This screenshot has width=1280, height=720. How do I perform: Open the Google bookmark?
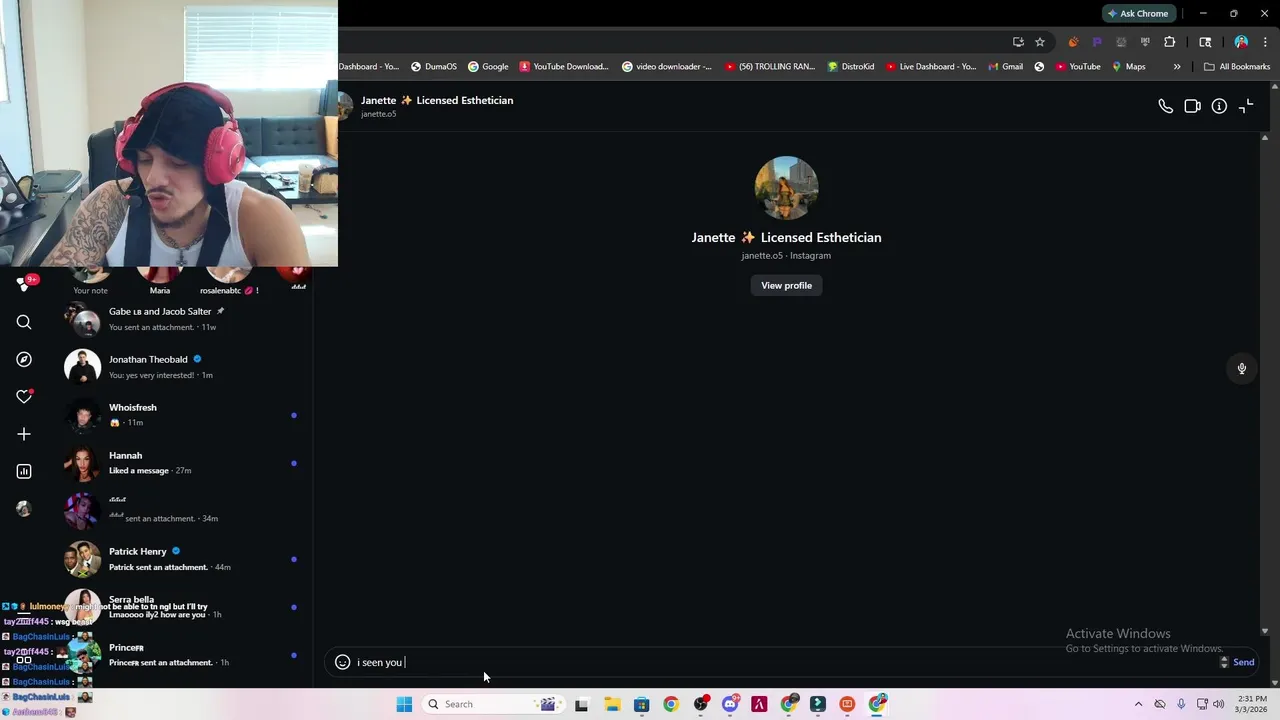[x=488, y=67]
